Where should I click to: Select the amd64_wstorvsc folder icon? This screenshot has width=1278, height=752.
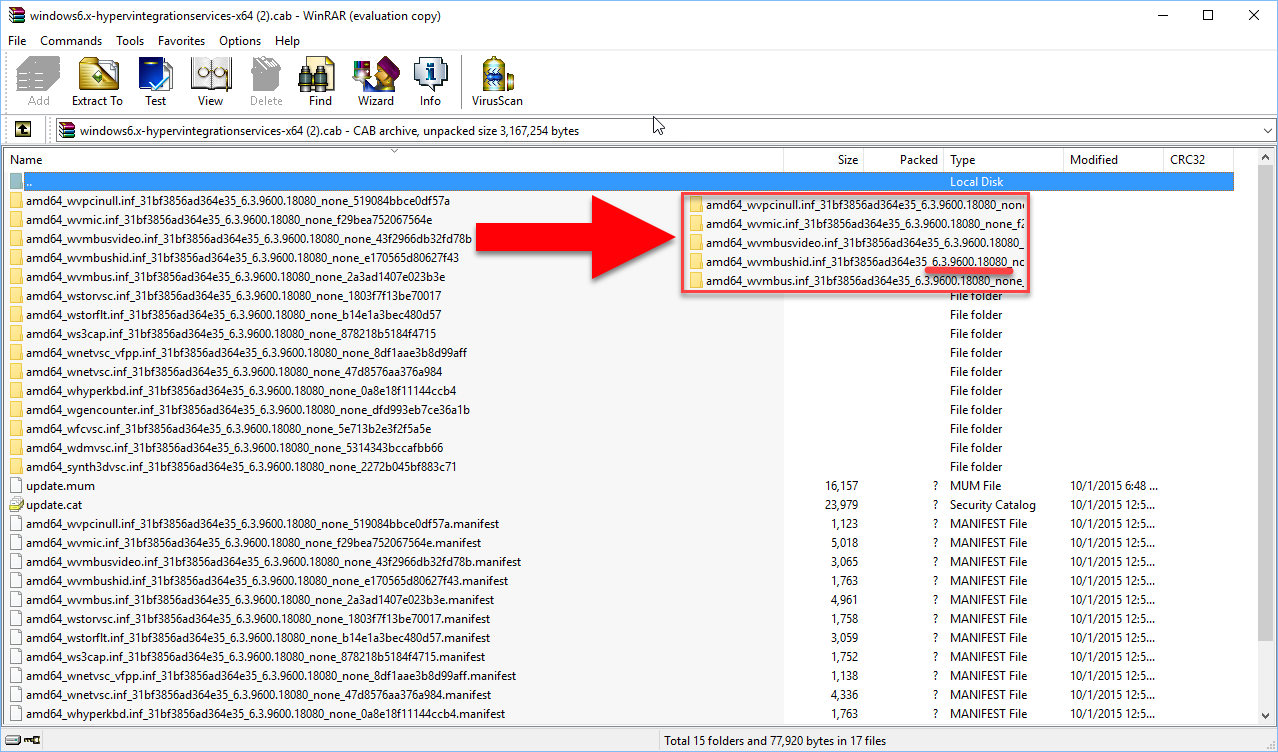(x=16, y=296)
